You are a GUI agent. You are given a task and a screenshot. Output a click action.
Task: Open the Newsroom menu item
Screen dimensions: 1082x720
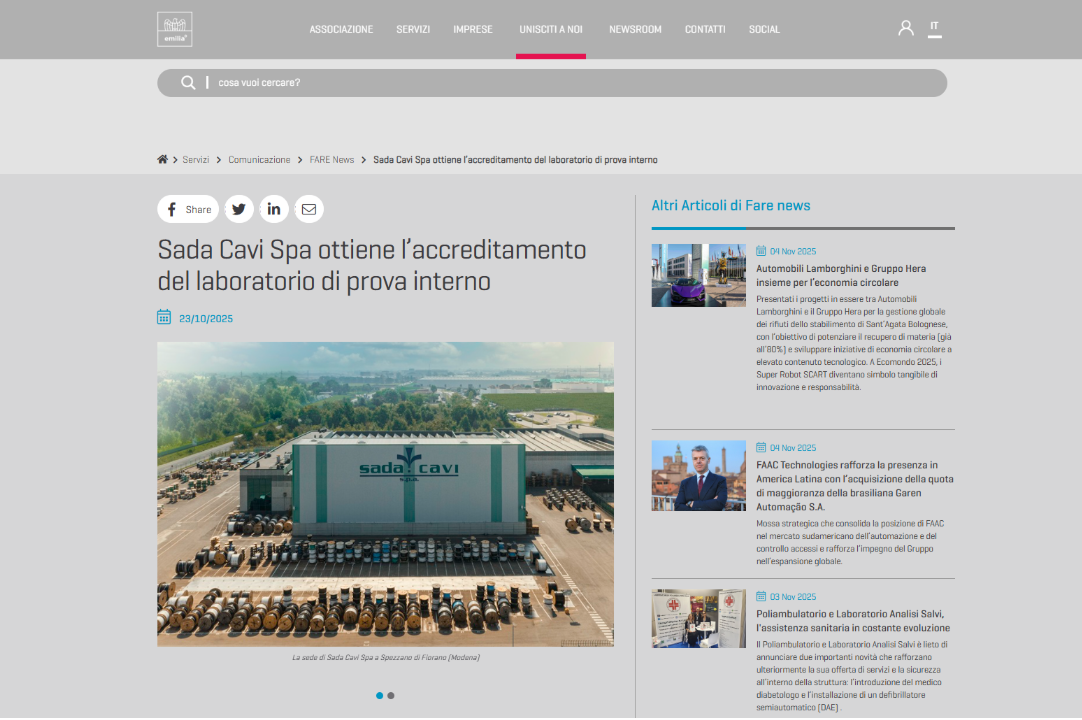pyautogui.click(x=635, y=29)
